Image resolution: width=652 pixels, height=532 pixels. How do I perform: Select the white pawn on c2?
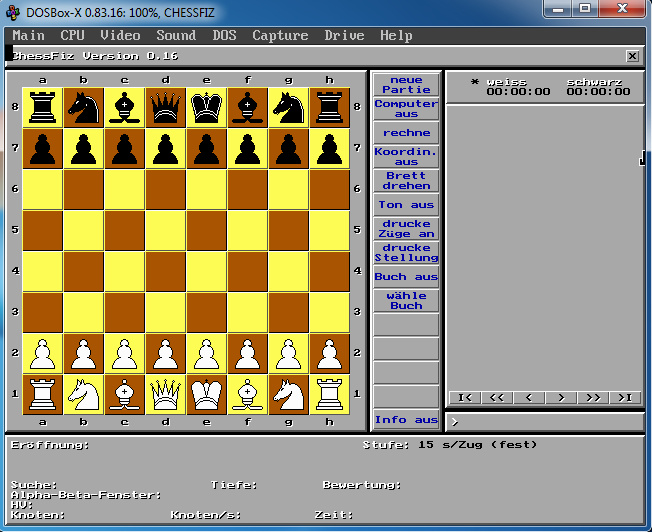coord(124,354)
